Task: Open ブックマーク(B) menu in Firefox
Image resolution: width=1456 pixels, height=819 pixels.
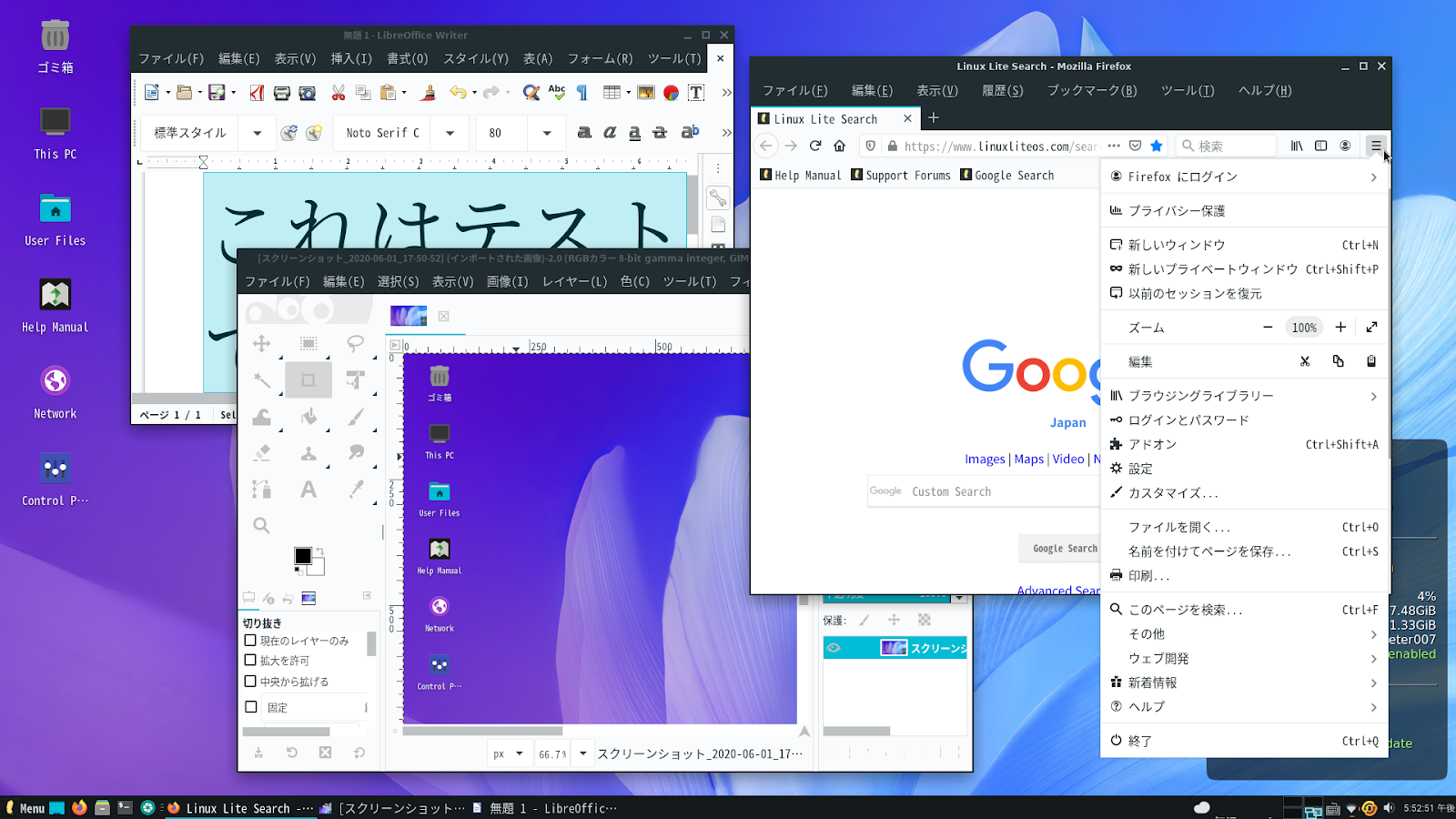Action: [x=1092, y=90]
